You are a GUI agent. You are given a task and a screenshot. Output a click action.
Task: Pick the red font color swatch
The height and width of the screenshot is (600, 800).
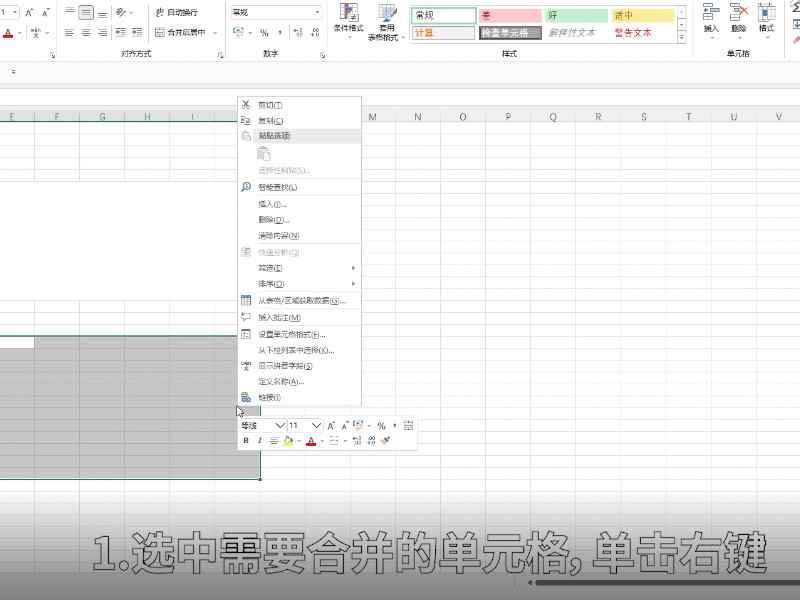[x=311, y=440]
